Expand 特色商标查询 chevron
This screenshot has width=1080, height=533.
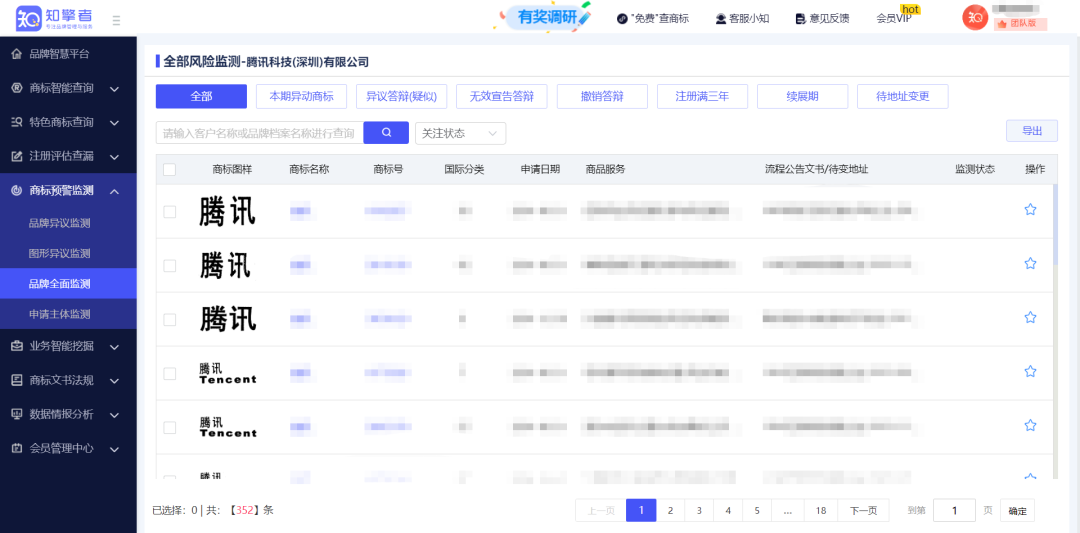[114, 123]
